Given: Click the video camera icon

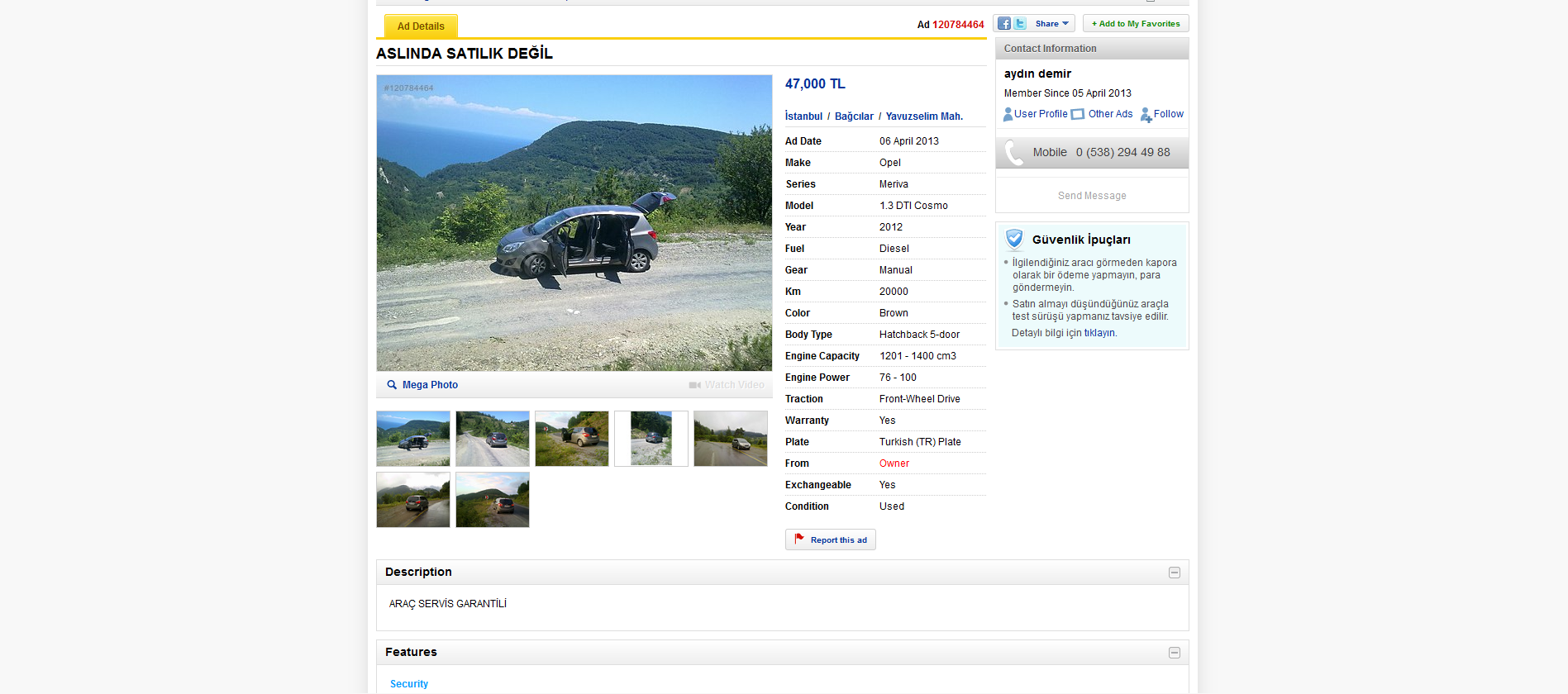Looking at the screenshot, I should pos(695,385).
